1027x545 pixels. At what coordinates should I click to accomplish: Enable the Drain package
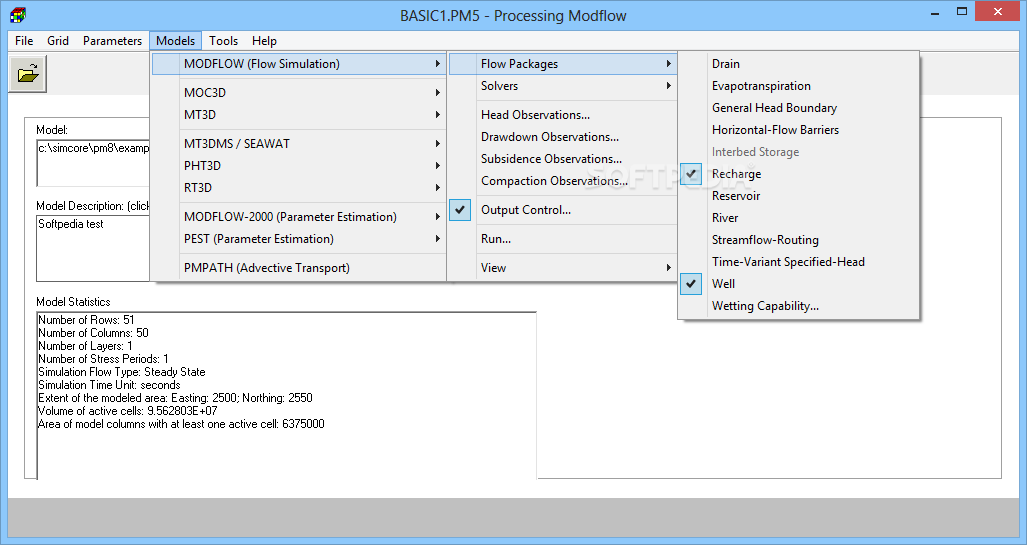coord(798,64)
